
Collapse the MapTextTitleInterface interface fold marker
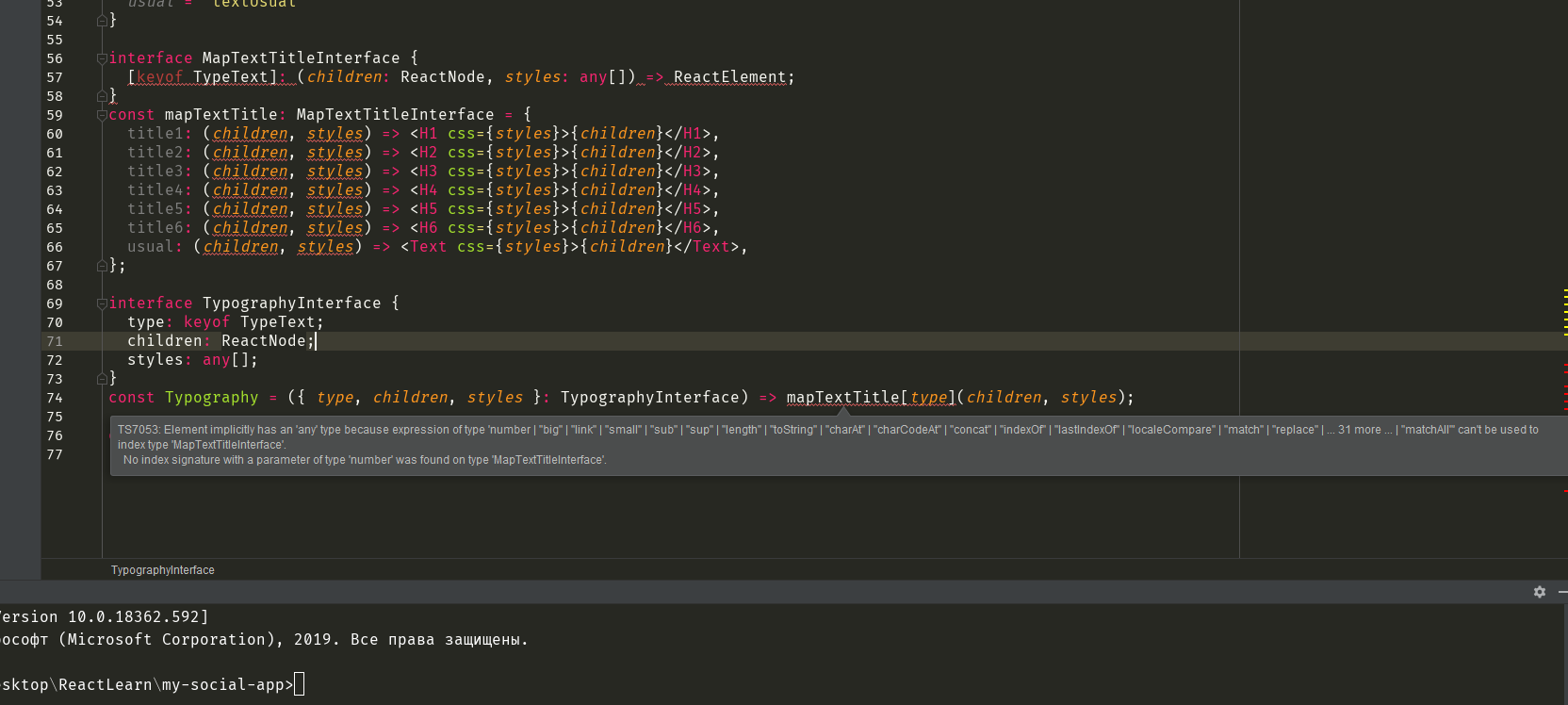tap(102, 58)
